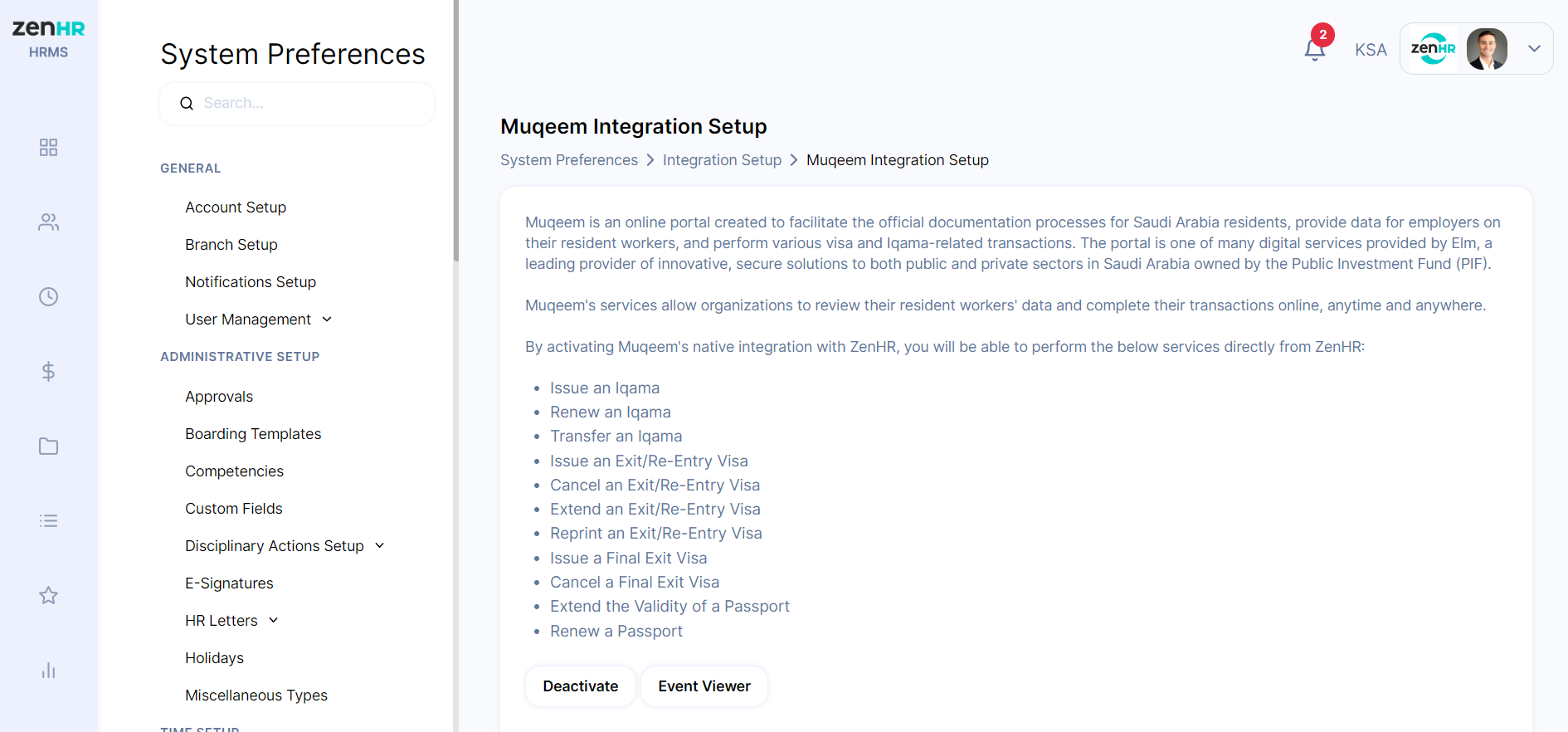The image size is (1568, 732).
Task: Open Branch Setup
Action: pos(231,245)
